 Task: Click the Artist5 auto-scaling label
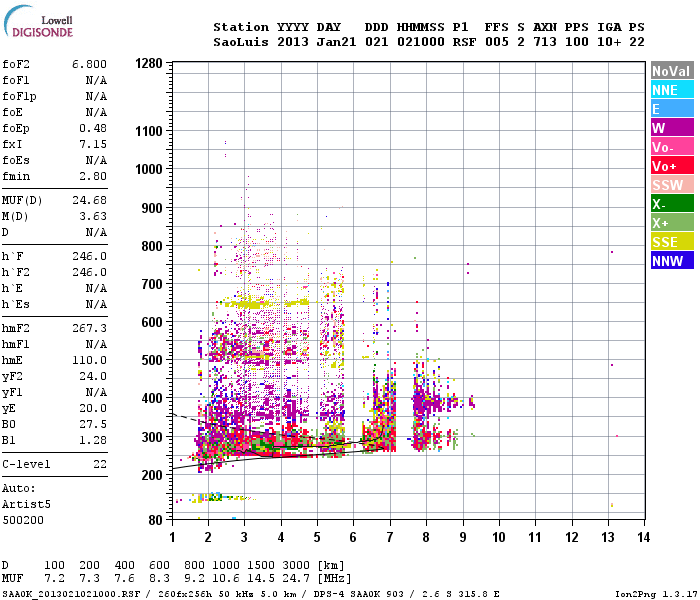click(26, 504)
